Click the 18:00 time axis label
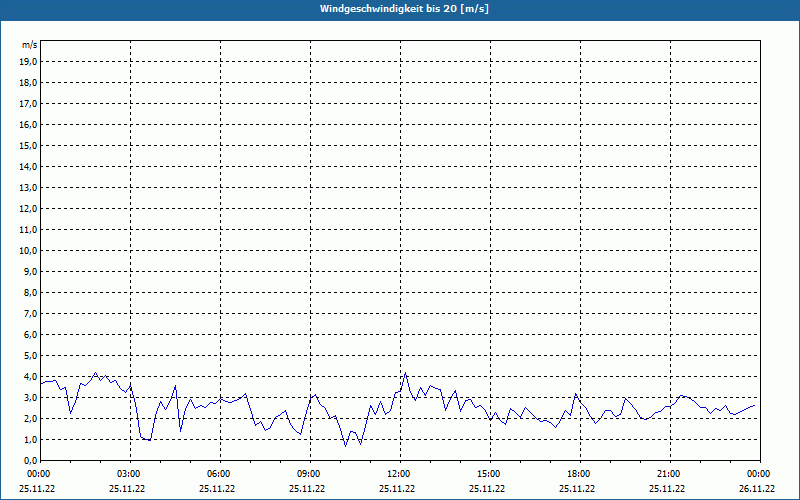Viewport: 800px width, 500px height. coord(578,474)
